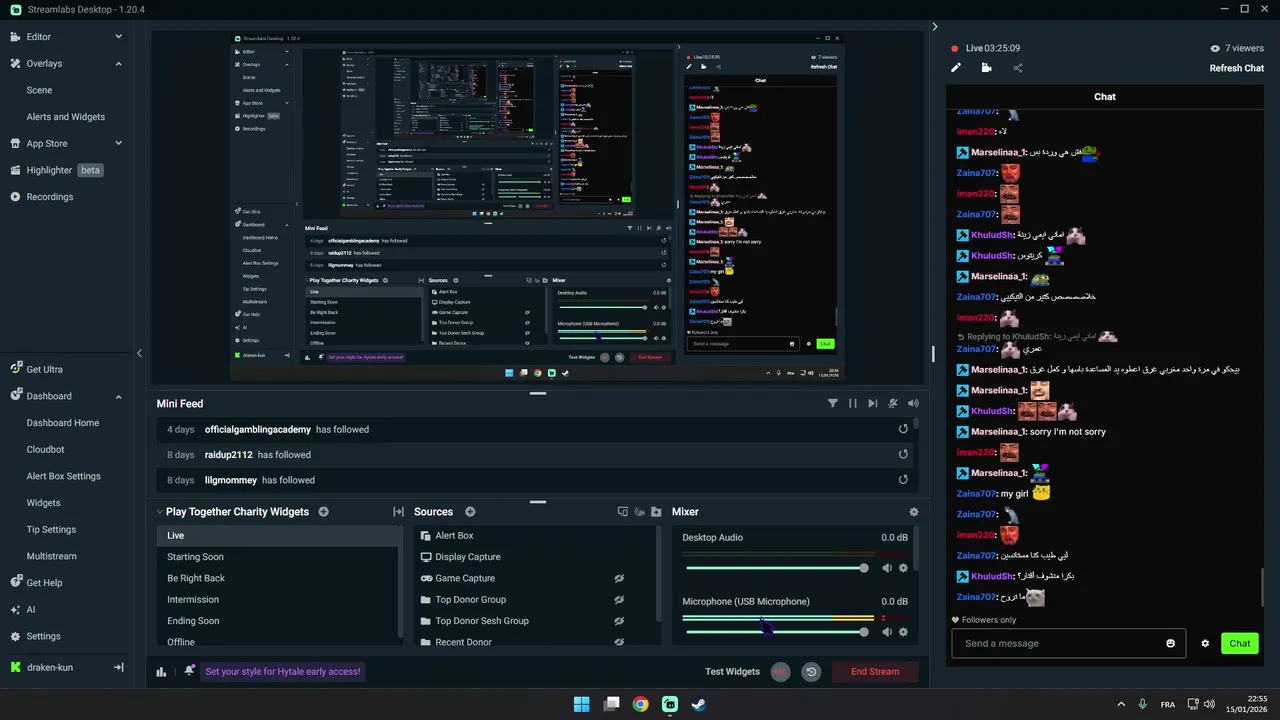Skip the current alert in Mini Feed

pyautogui.click(x=873, y=404)
